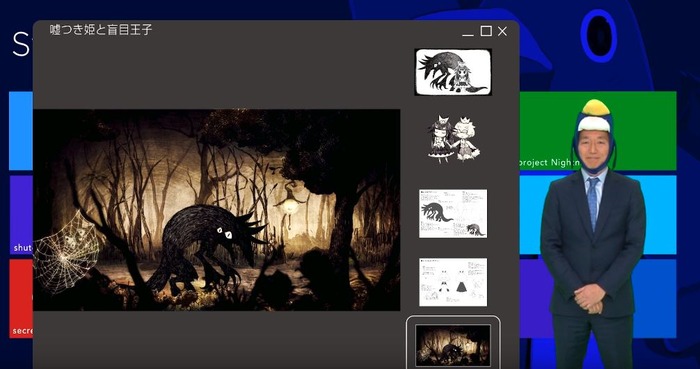Click the 嘘つき姫と盲目王子 window title
This screenshot has width=700, height=369.
(101, 30)
